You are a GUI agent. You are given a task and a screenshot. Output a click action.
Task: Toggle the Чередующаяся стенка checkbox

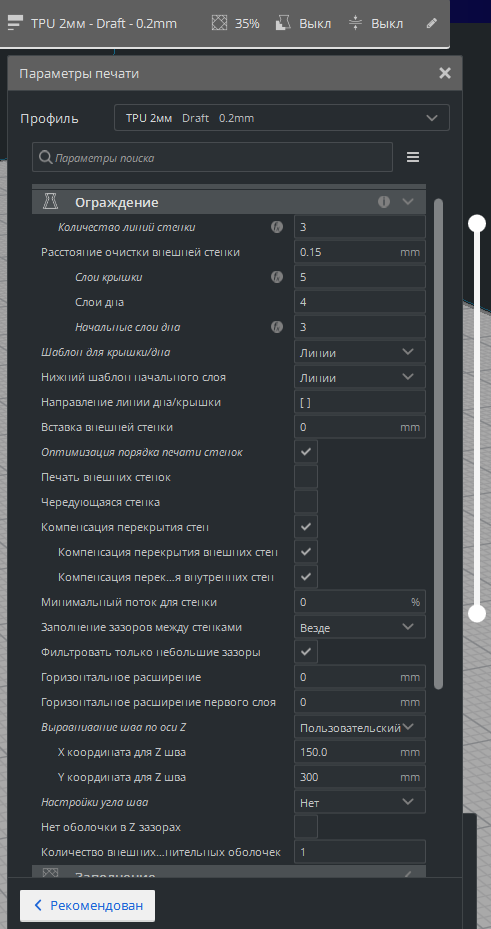coord(306,502)
